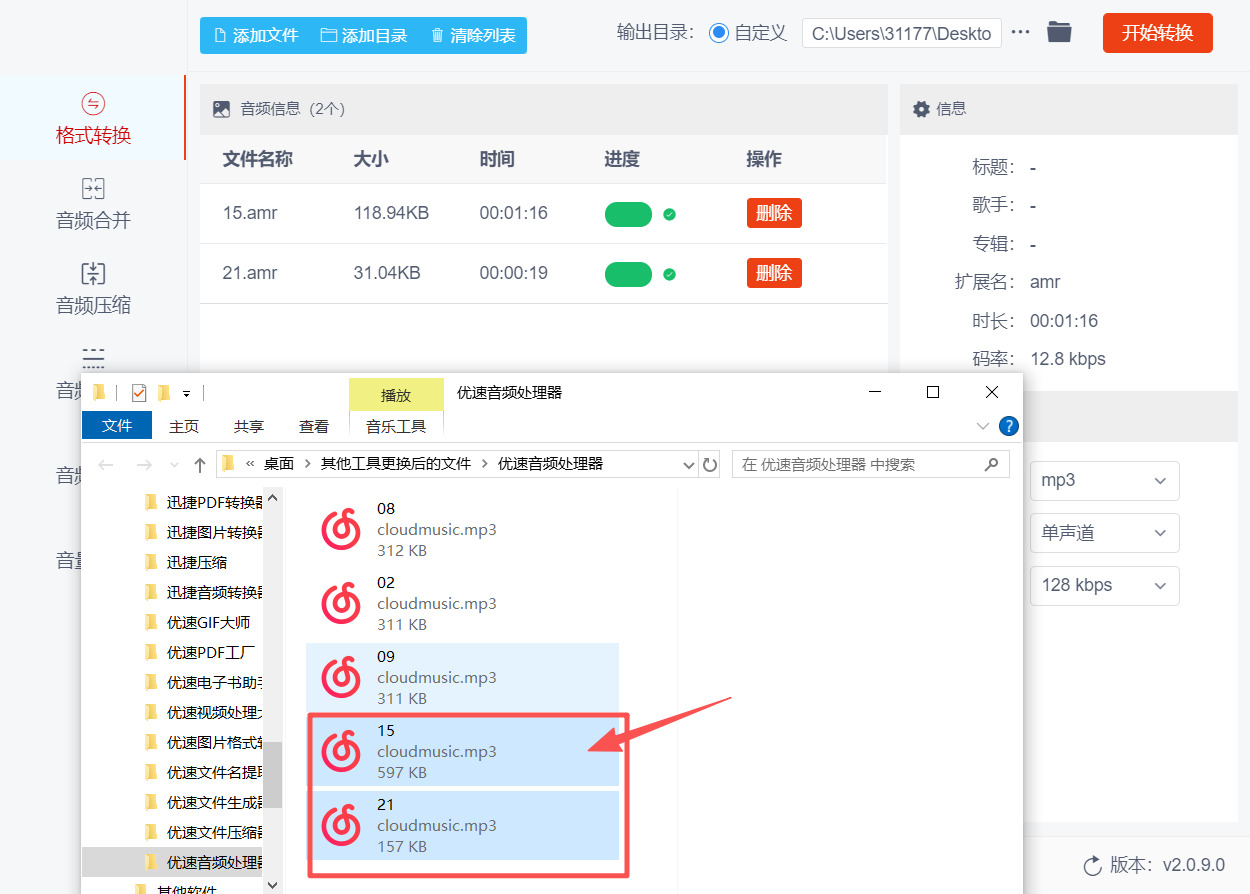Click 桌面 in the address breadcrumb
This screenshot has height=894, width=1250.
pyautogui.click(x=279, y=464)
